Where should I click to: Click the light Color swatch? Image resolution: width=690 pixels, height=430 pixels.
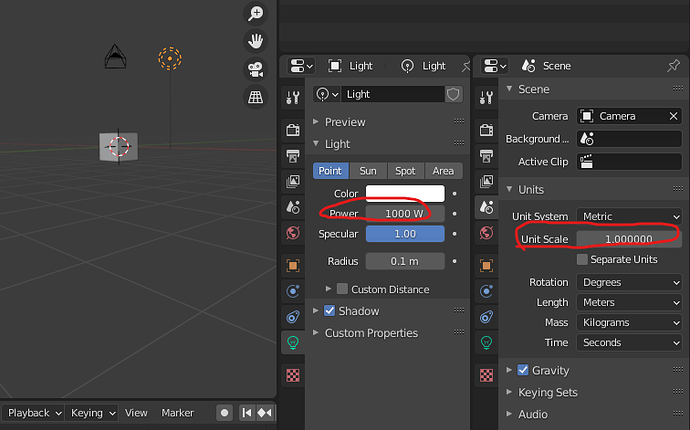click(x=405, y=194)
